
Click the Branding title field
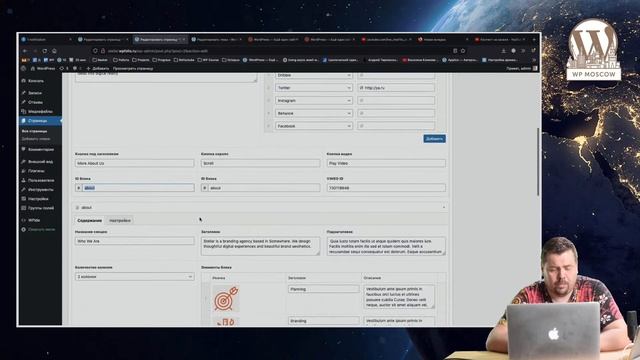coord(323,321)
